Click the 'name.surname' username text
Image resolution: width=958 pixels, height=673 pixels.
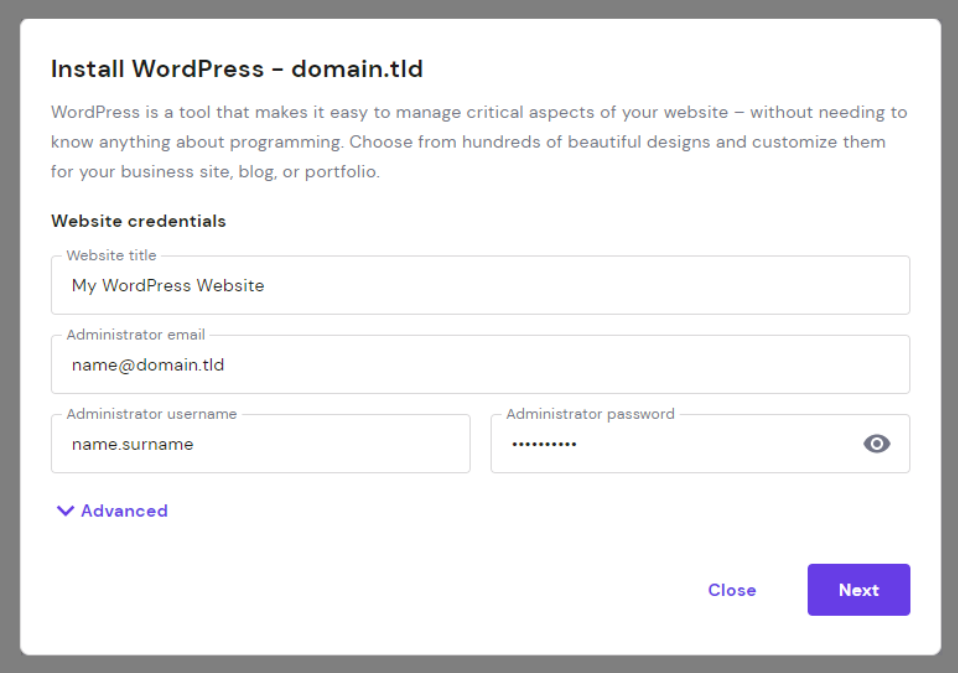coord(133,444)
